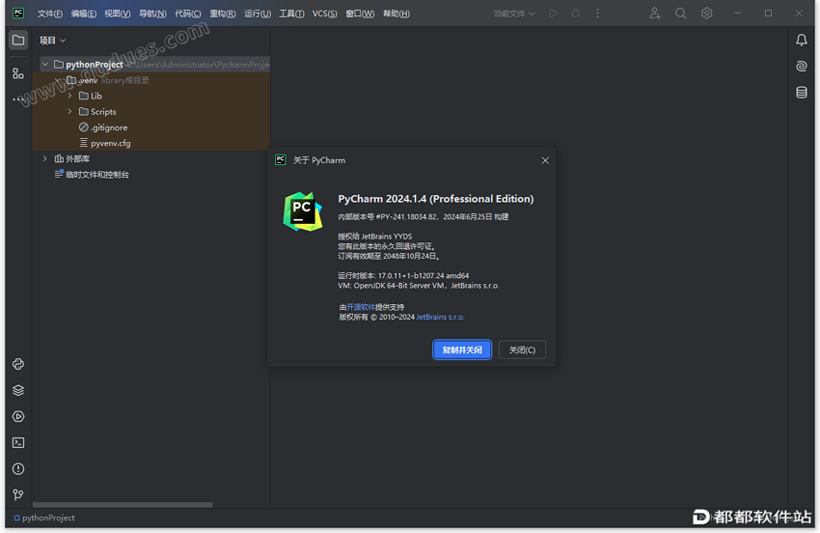
Task: Expand the Lib folder
Action: 70,96
